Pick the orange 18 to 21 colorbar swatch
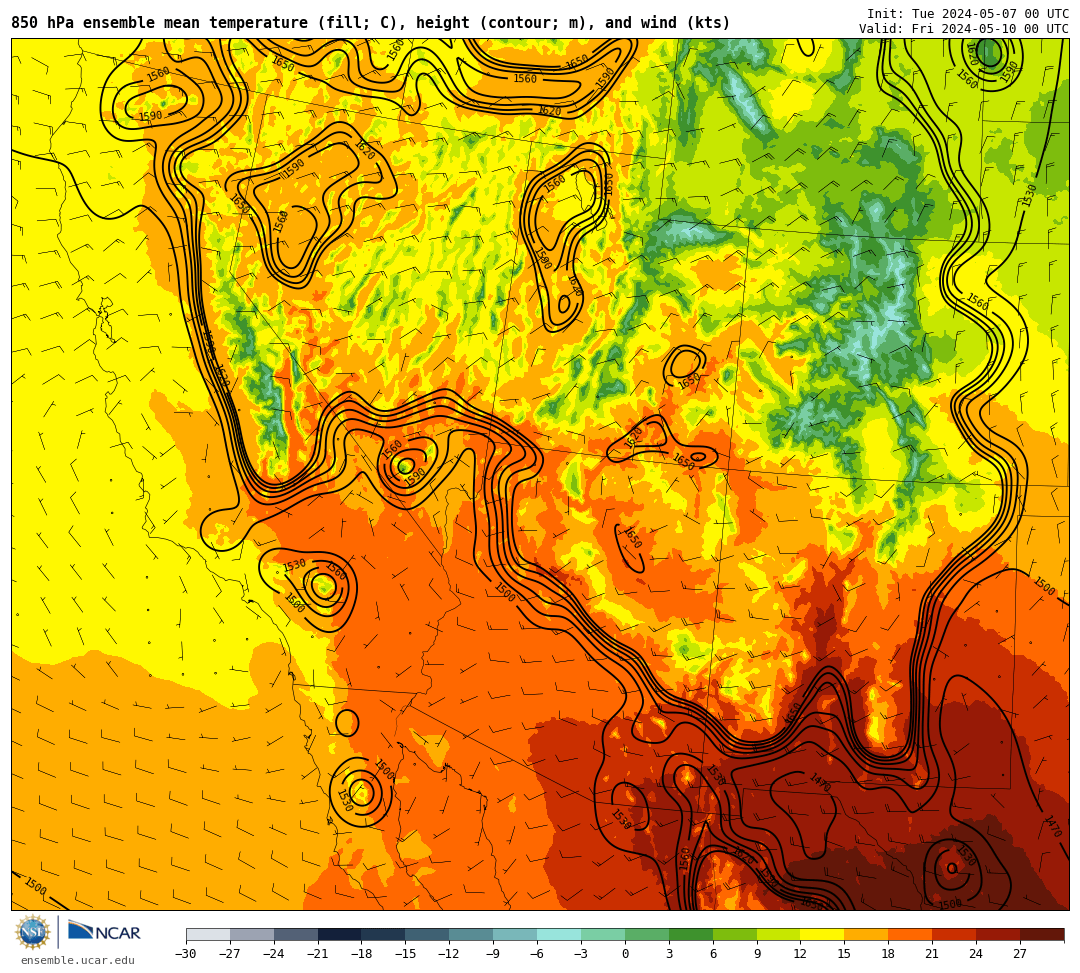Image resolution: width=1080 pixels, height=973 pixels. [x=911, y=934]
